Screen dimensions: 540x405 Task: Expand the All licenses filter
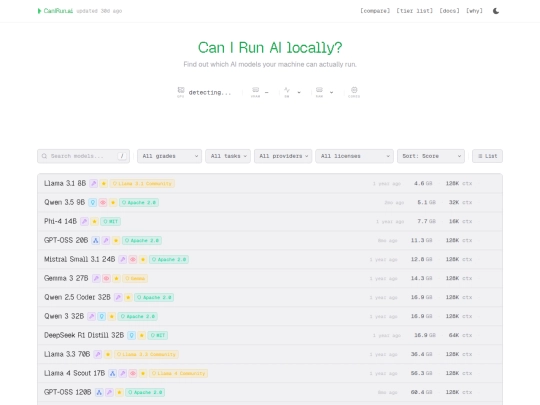pos(354,156)
